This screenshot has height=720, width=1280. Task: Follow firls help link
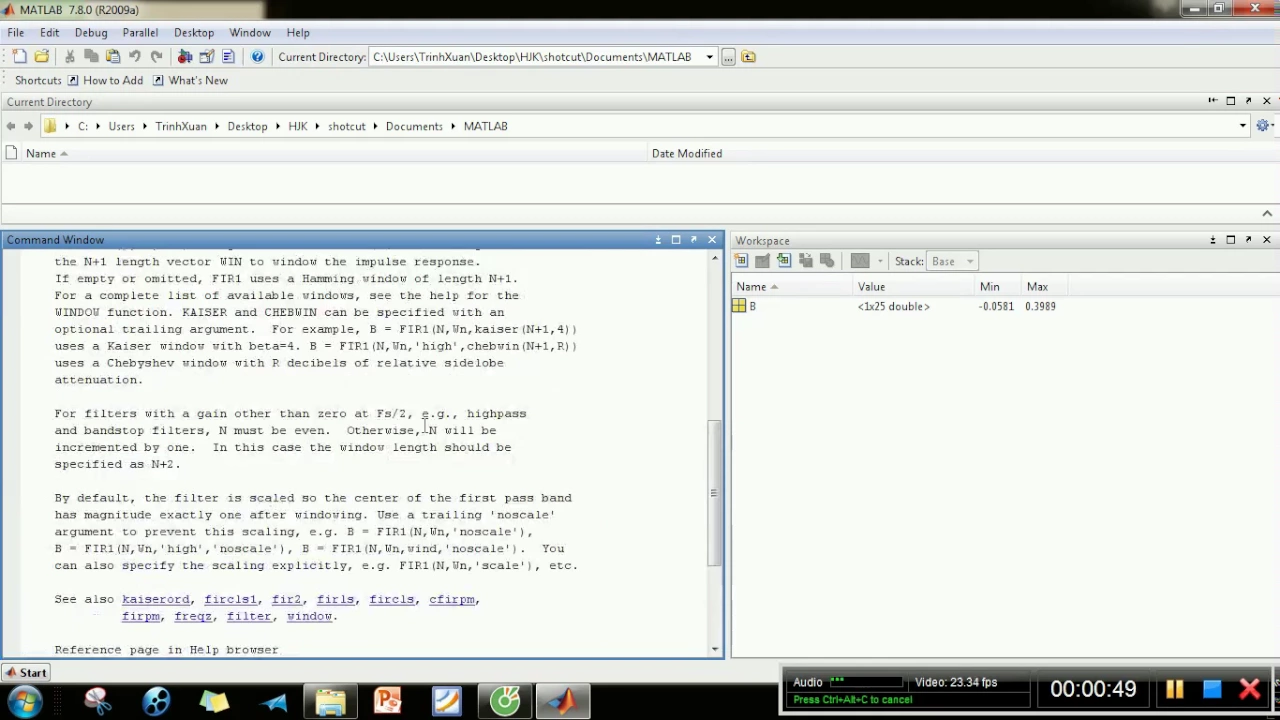pyautogui.click(x=335, y=599)
